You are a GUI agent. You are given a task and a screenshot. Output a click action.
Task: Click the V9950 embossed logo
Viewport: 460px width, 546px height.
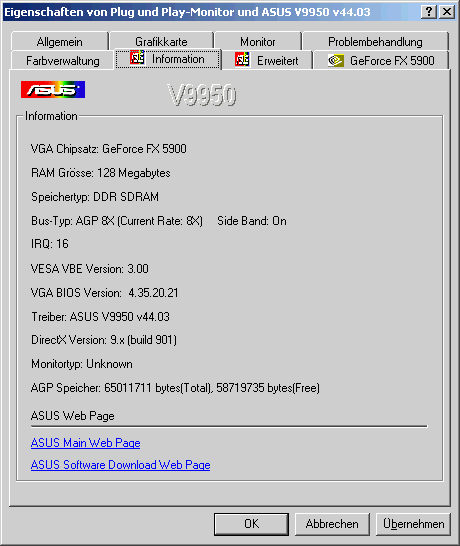pos(202,95)
